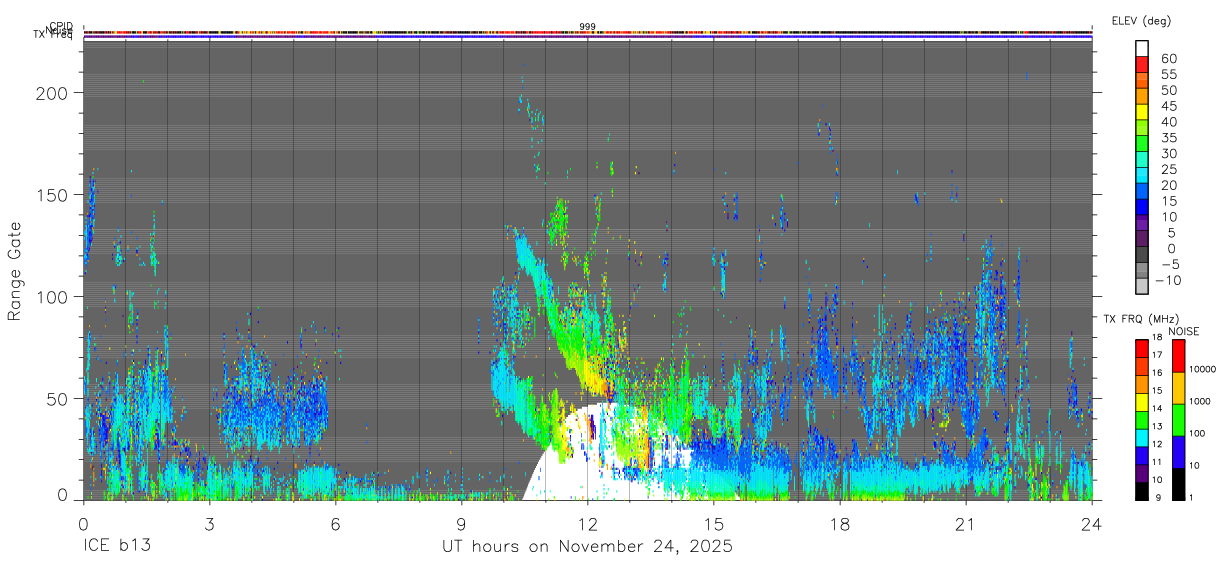Click the 'ELEV (deg)' colorbar title
This screenshot has height=567, width=1228.
pos(1141,21)
